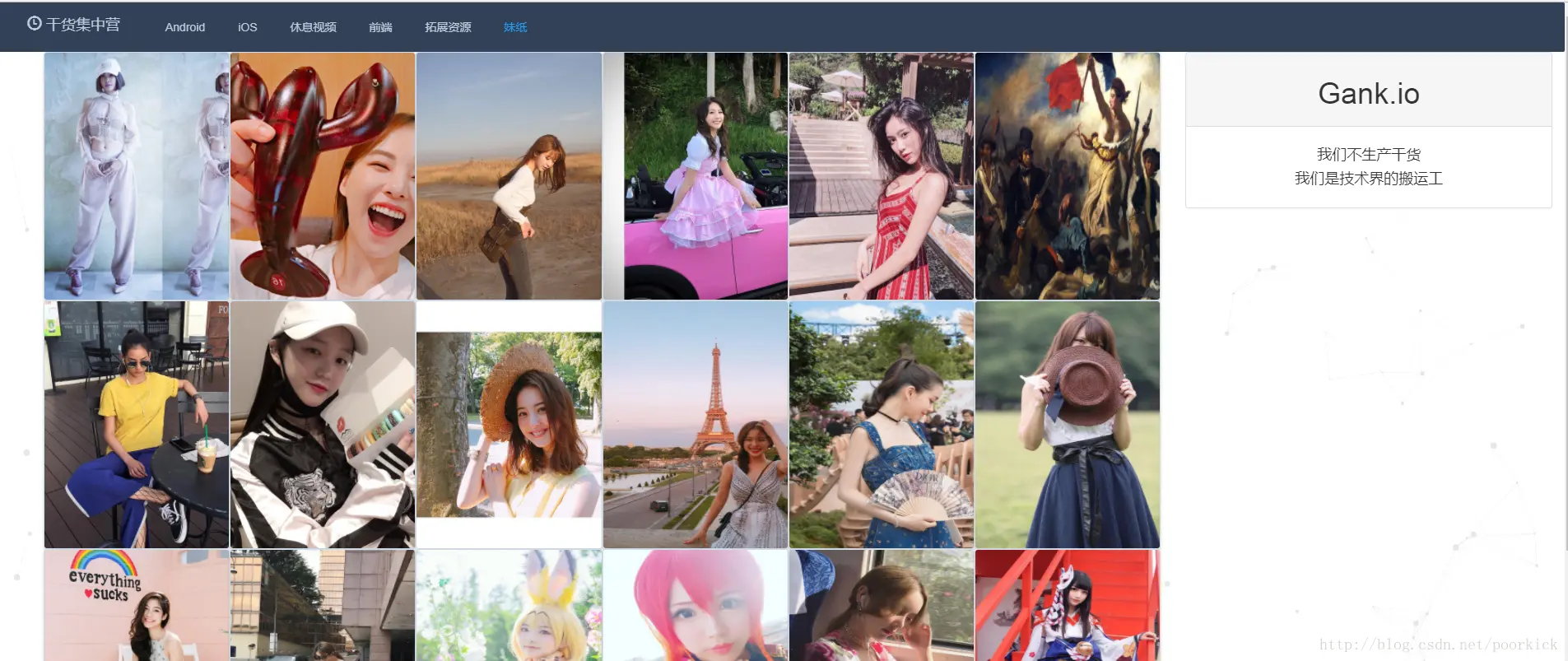Open photo of woman holding folding fan
The height and width of the screenshot is (661, 1568).
(x=882, y=425)
